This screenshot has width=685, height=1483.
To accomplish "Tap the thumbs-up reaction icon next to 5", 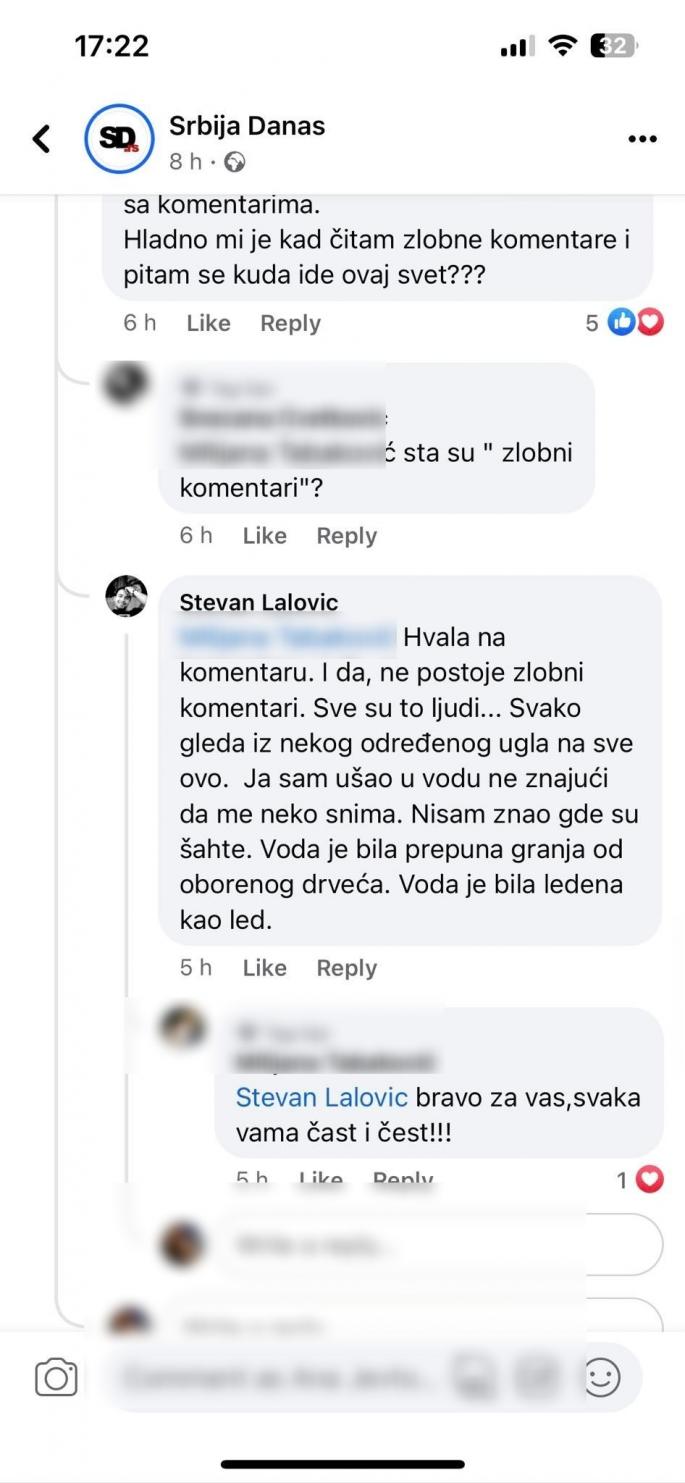I will [x=620, y=322].
